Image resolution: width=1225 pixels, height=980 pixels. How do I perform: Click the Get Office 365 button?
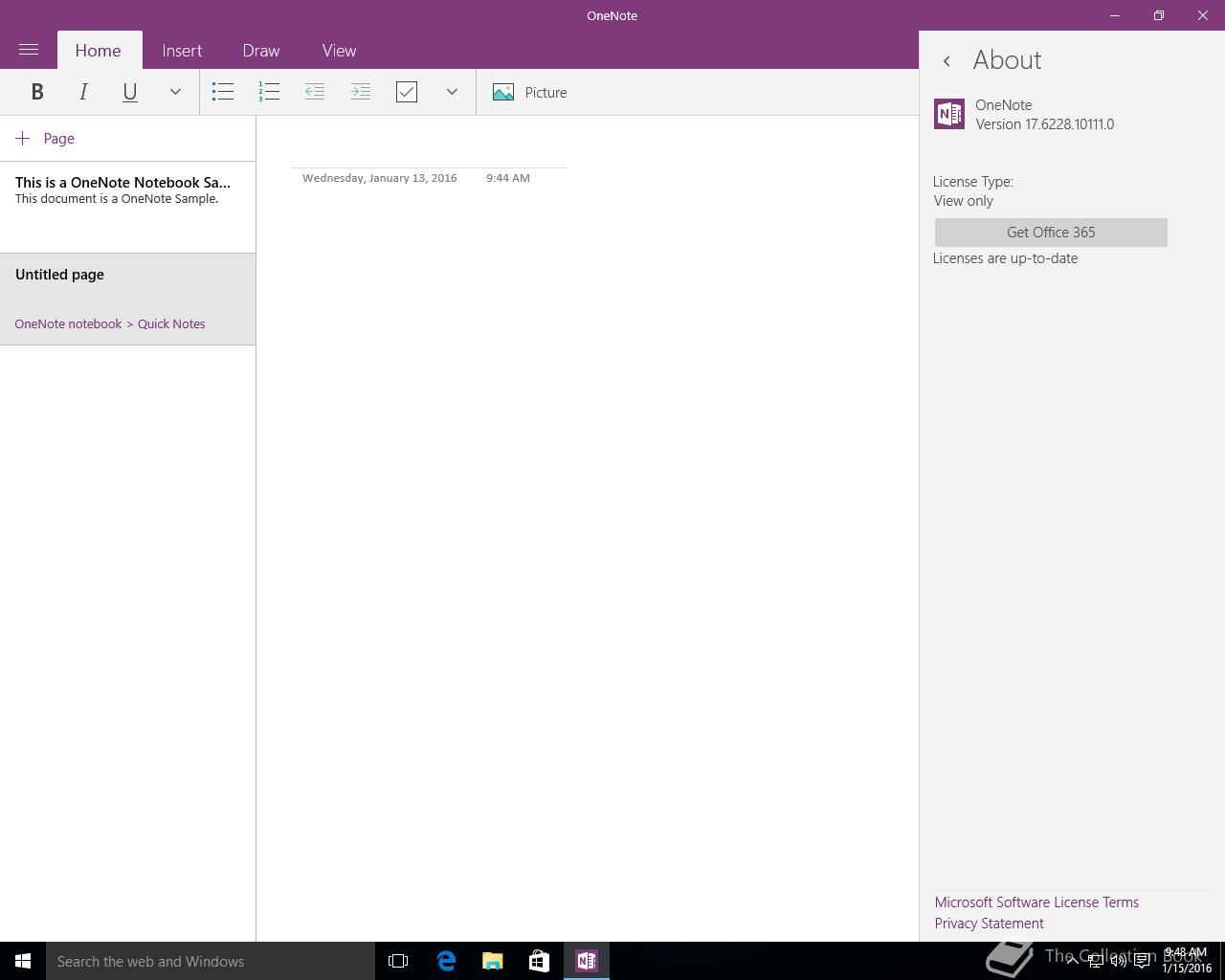1051,233
